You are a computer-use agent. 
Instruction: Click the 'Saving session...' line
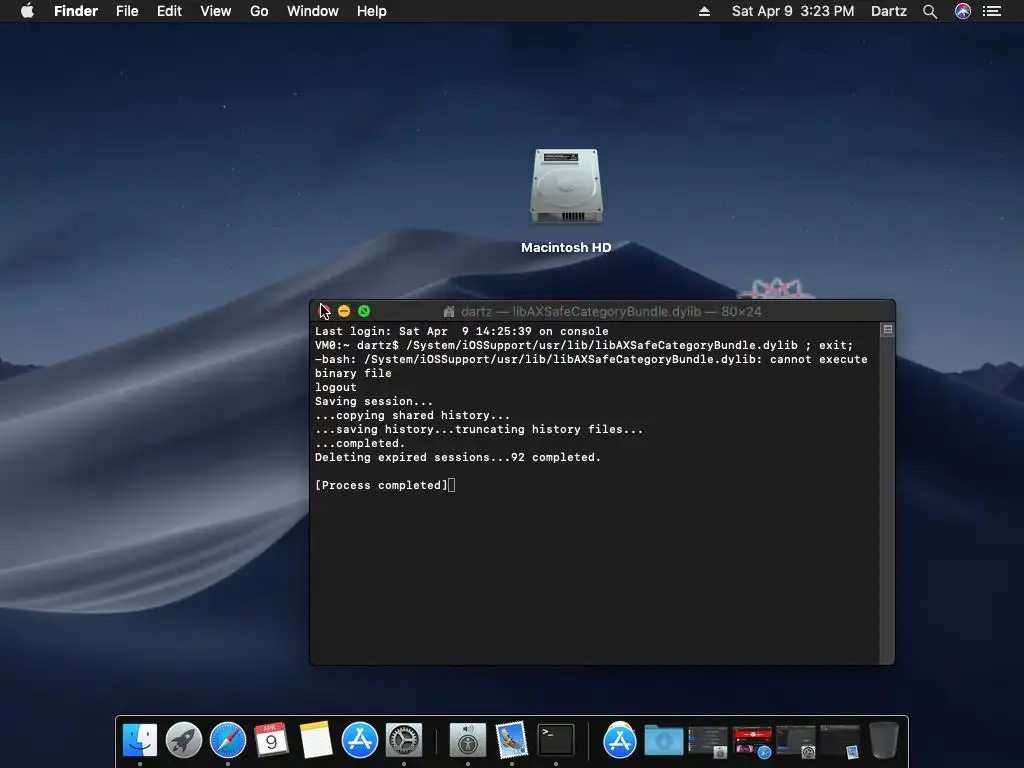[374, 401]
